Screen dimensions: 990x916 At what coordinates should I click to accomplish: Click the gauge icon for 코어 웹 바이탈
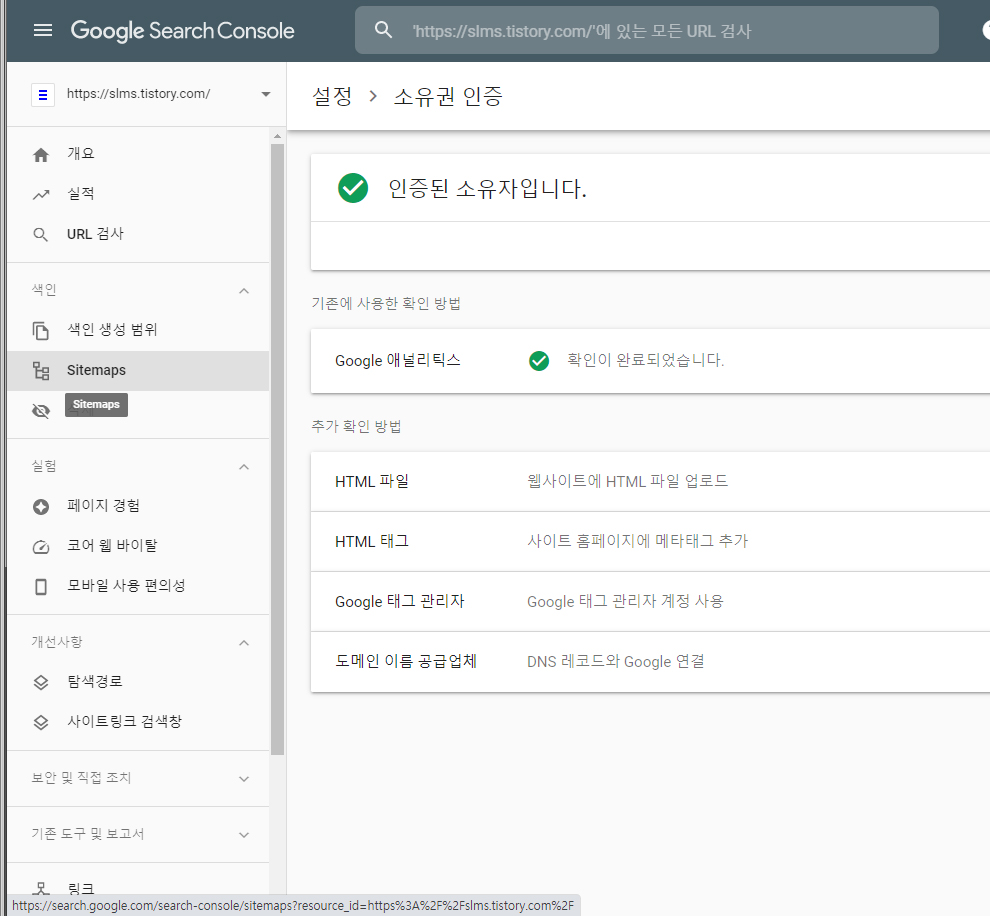tap(41, 547)
